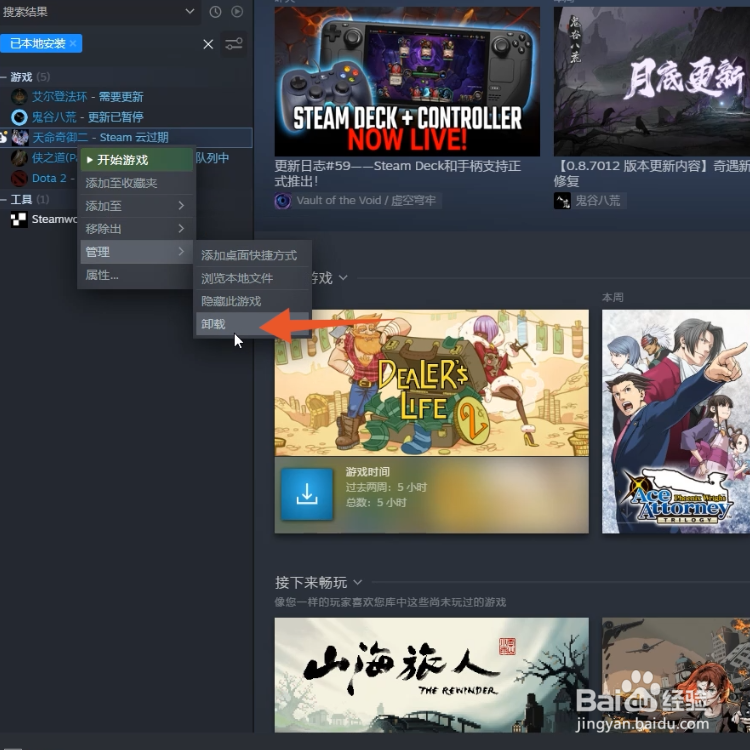Choose 隐藏此游戏 option
Viewport: 750px width, 750px height.
[253, 301]
